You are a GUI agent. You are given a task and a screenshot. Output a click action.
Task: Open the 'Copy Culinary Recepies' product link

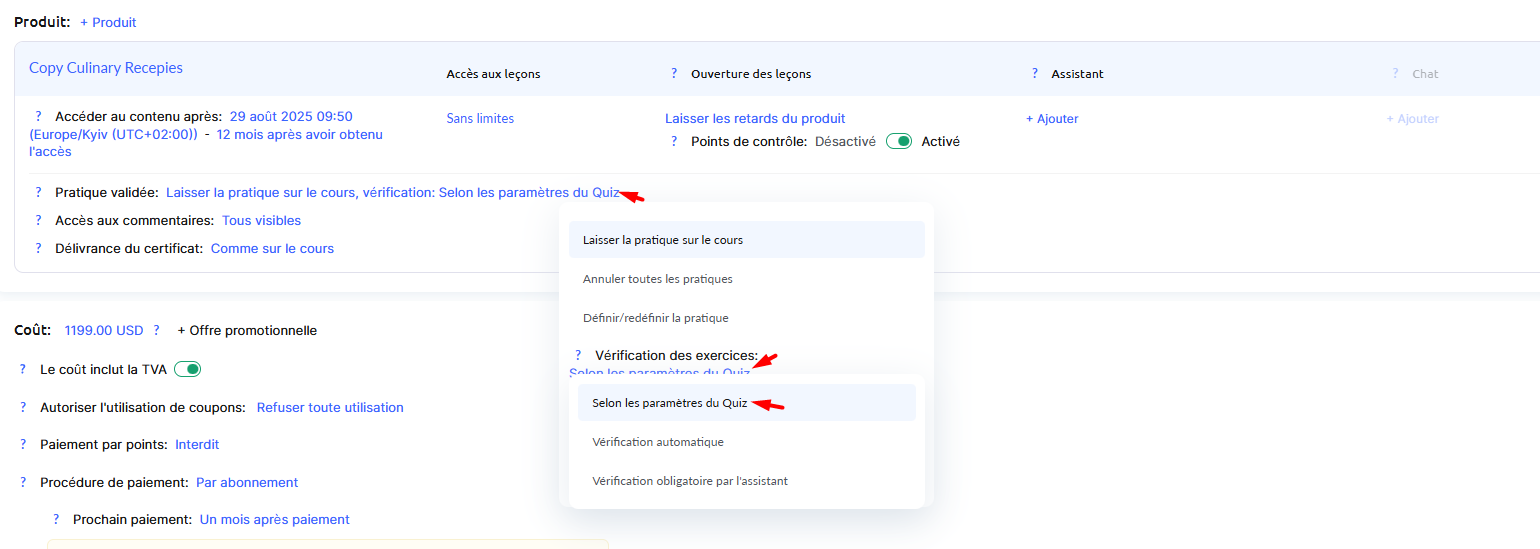pos(106,69)
